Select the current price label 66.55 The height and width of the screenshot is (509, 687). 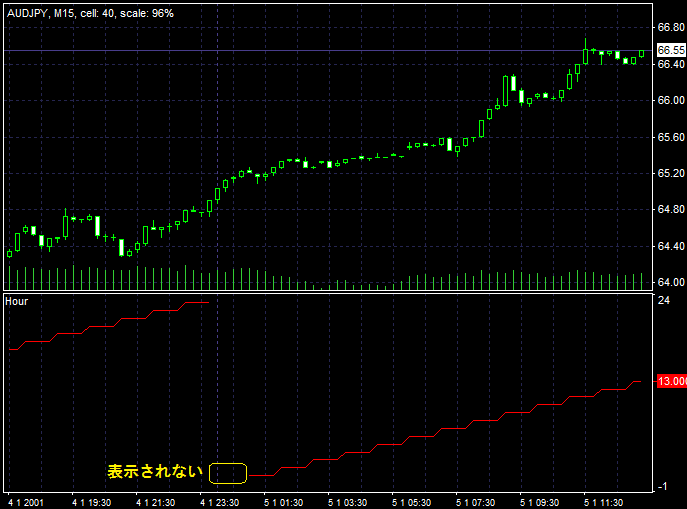[x=671, y=50]
